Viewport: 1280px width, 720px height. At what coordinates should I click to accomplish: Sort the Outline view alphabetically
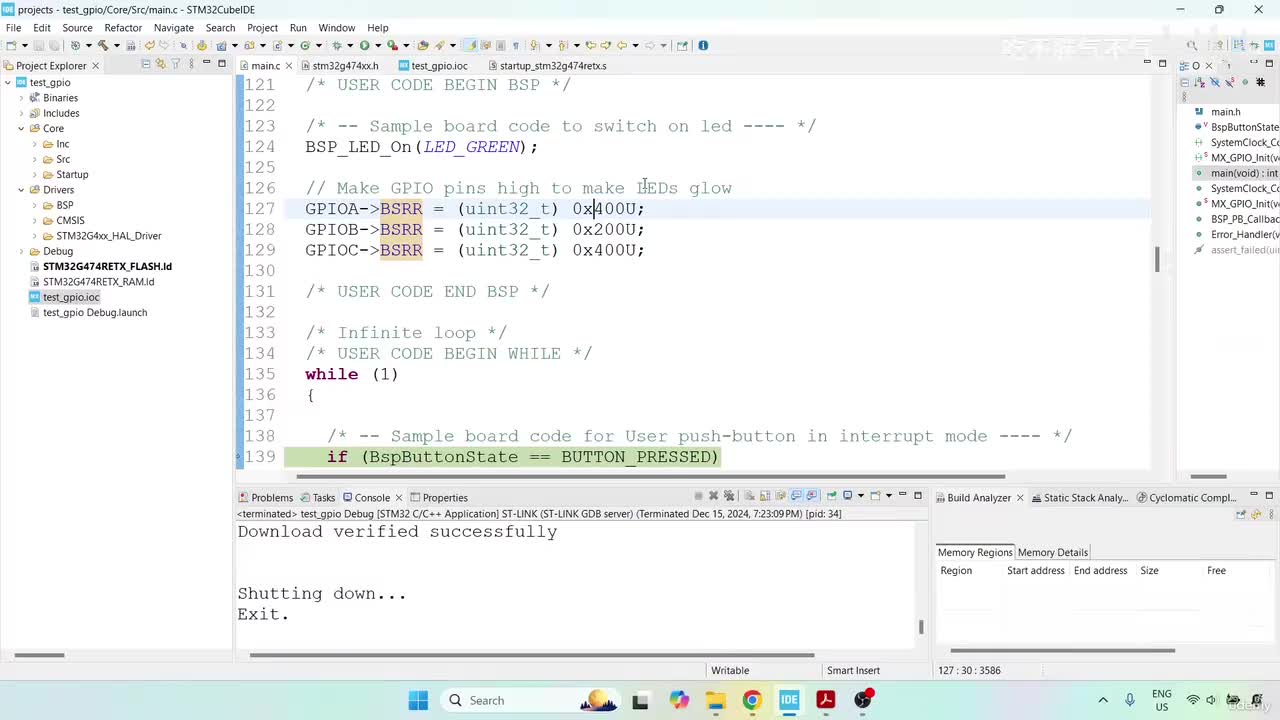point(1200,82)
